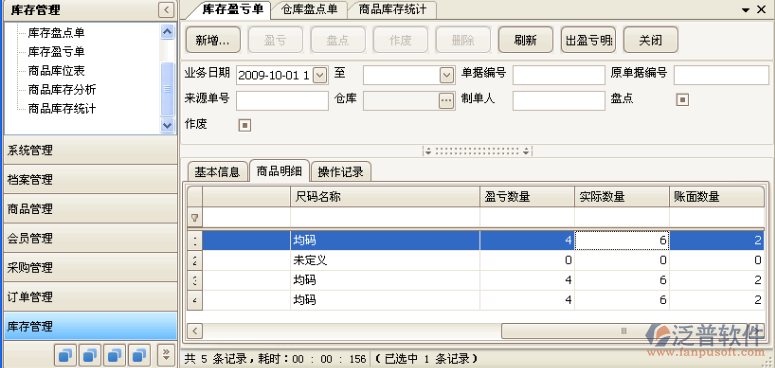Toggle the 作废 filter checkbox

click(245, 125)
